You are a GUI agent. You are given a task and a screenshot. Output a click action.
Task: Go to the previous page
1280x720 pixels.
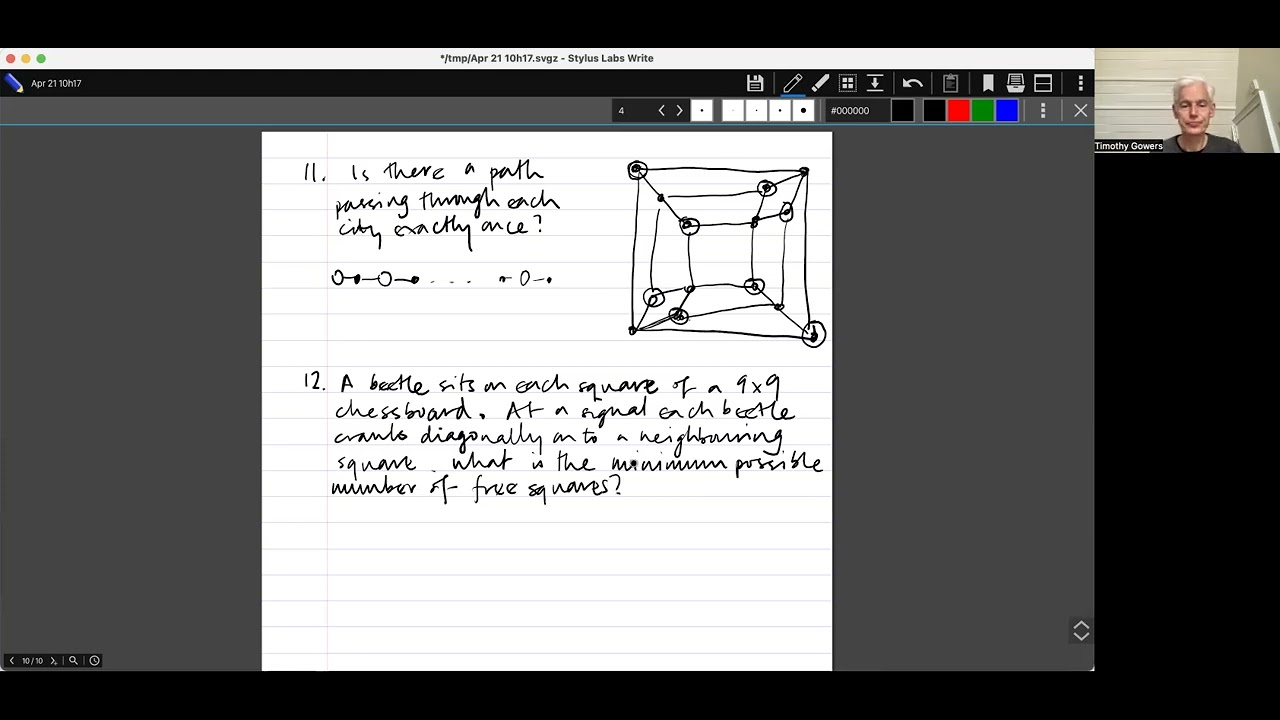(12, 661)
